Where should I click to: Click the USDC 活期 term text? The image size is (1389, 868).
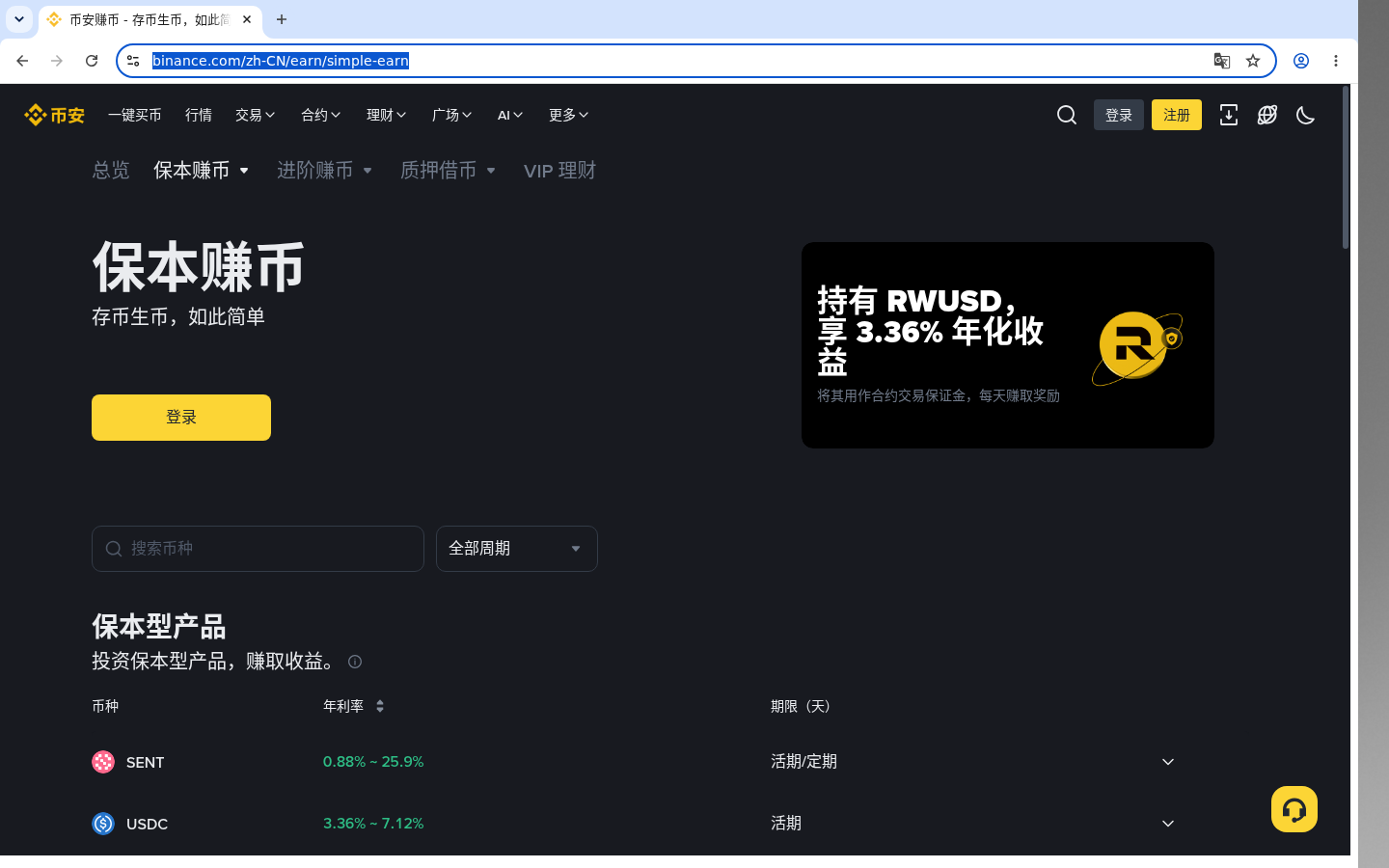click(x=786, y=824)
